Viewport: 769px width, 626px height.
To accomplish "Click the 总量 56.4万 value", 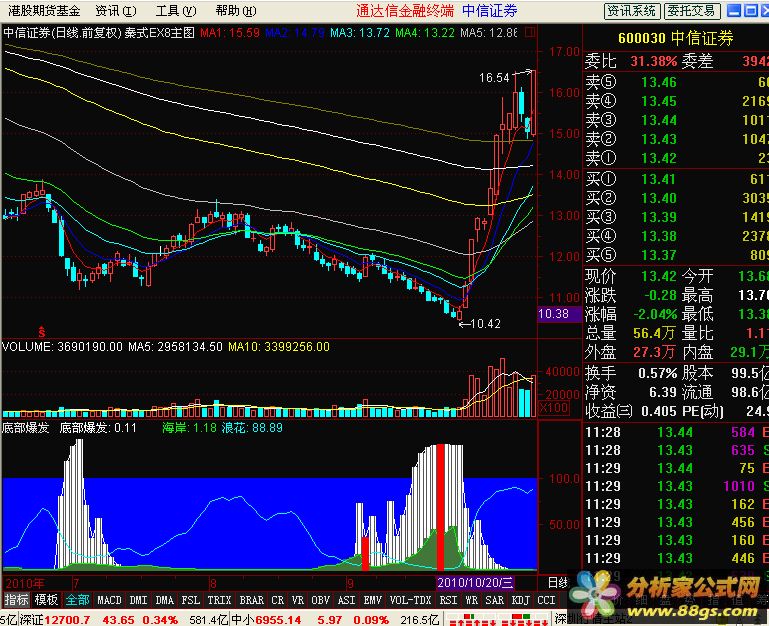I will click(x=655, y=333).
